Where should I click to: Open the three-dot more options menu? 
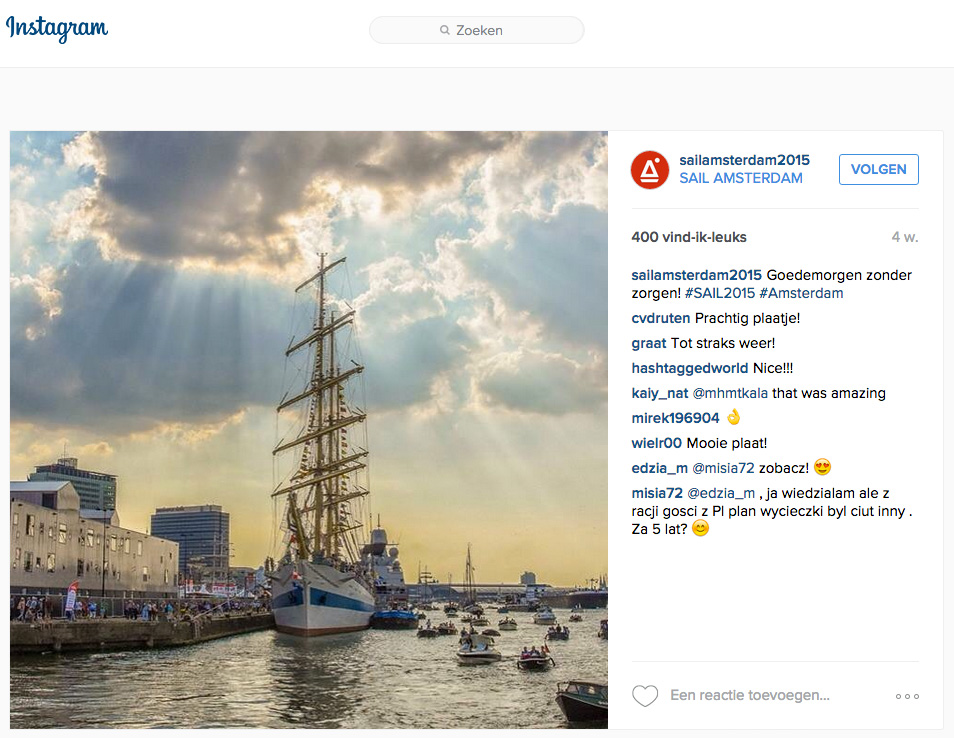907,696
